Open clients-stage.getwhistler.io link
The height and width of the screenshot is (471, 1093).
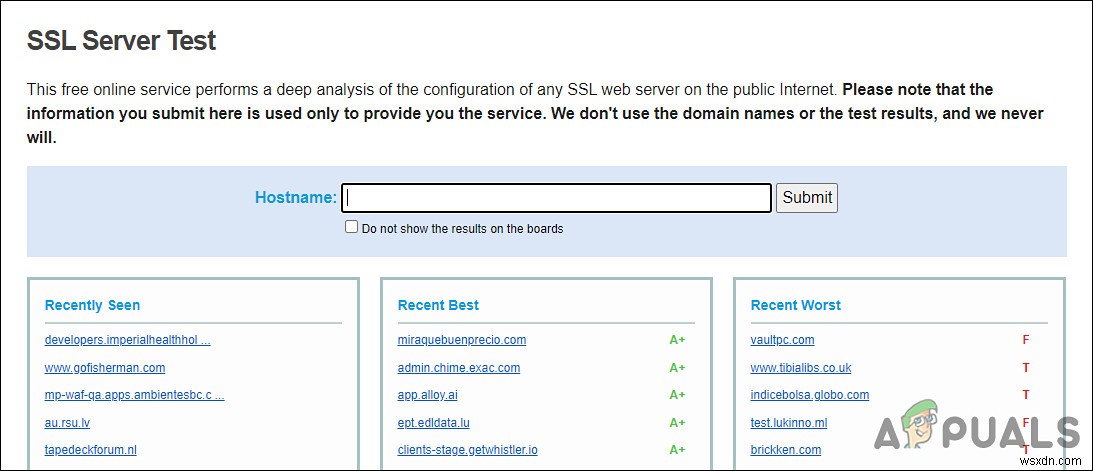468,449
